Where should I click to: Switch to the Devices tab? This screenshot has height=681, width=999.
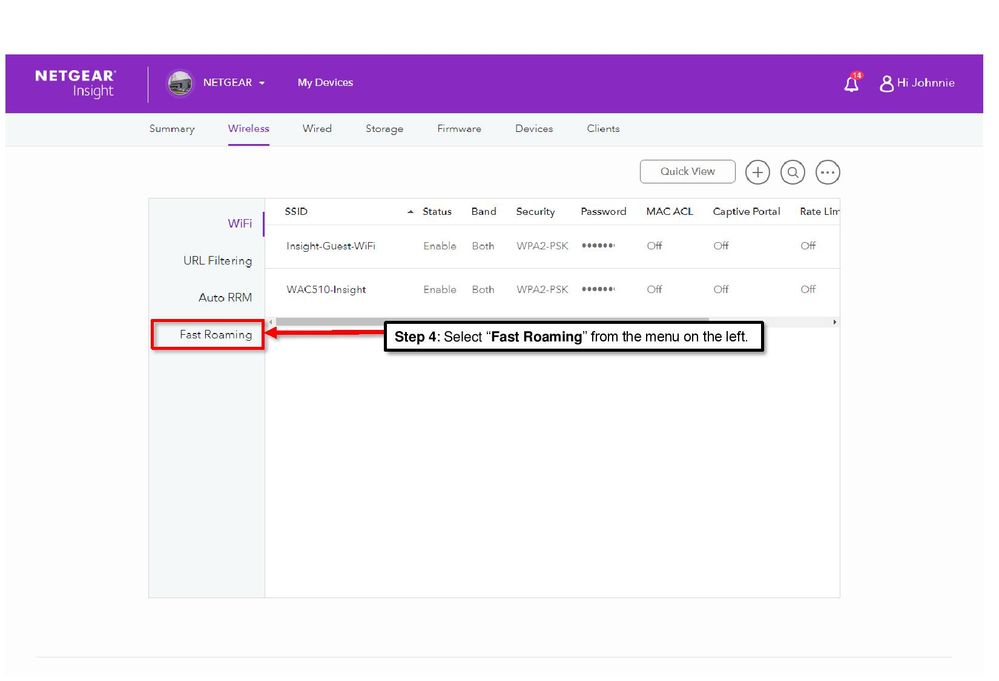pyautogui.click(x=534, y=129)
